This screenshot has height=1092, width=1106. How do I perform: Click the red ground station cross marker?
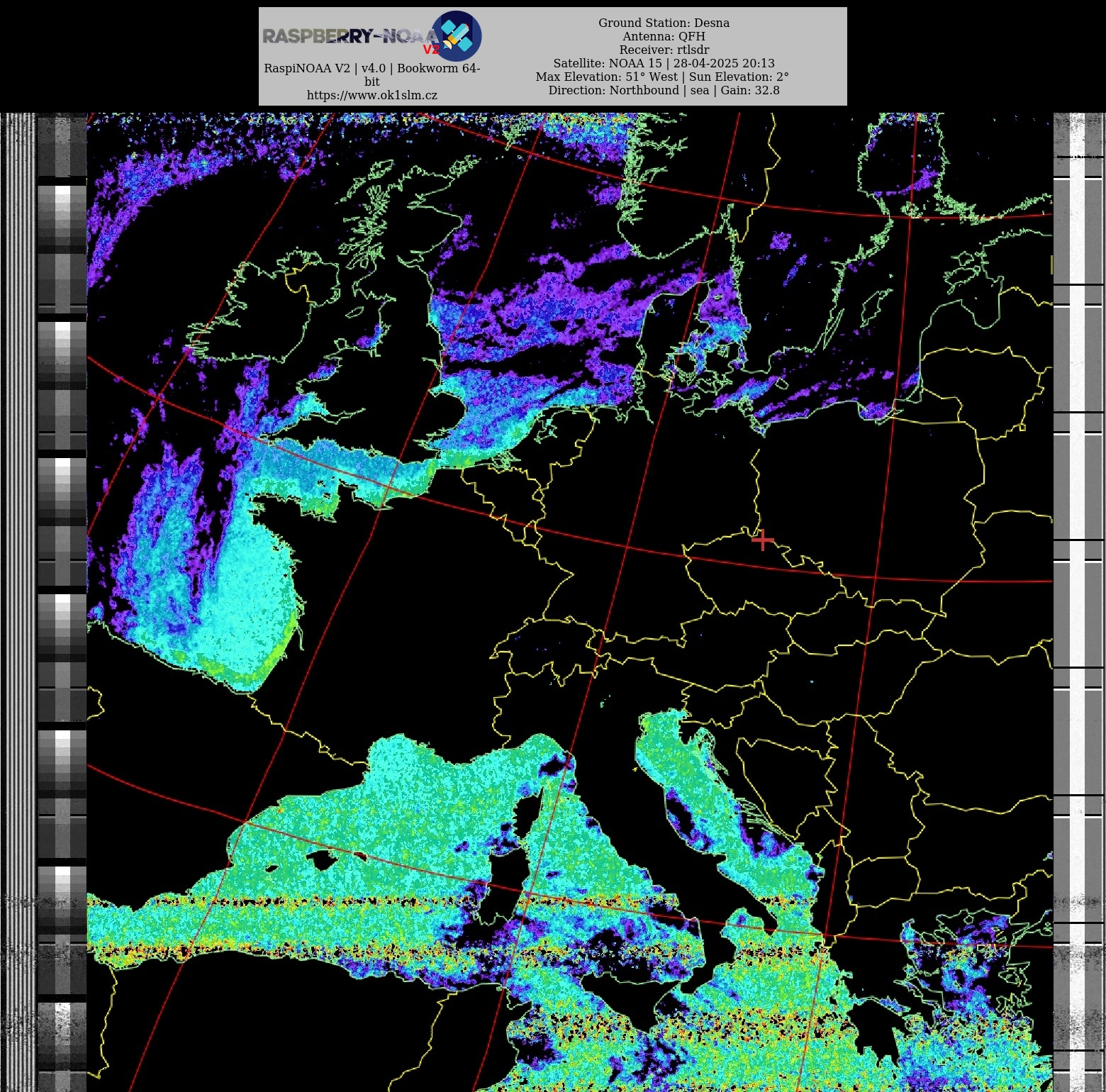(762, 540)
